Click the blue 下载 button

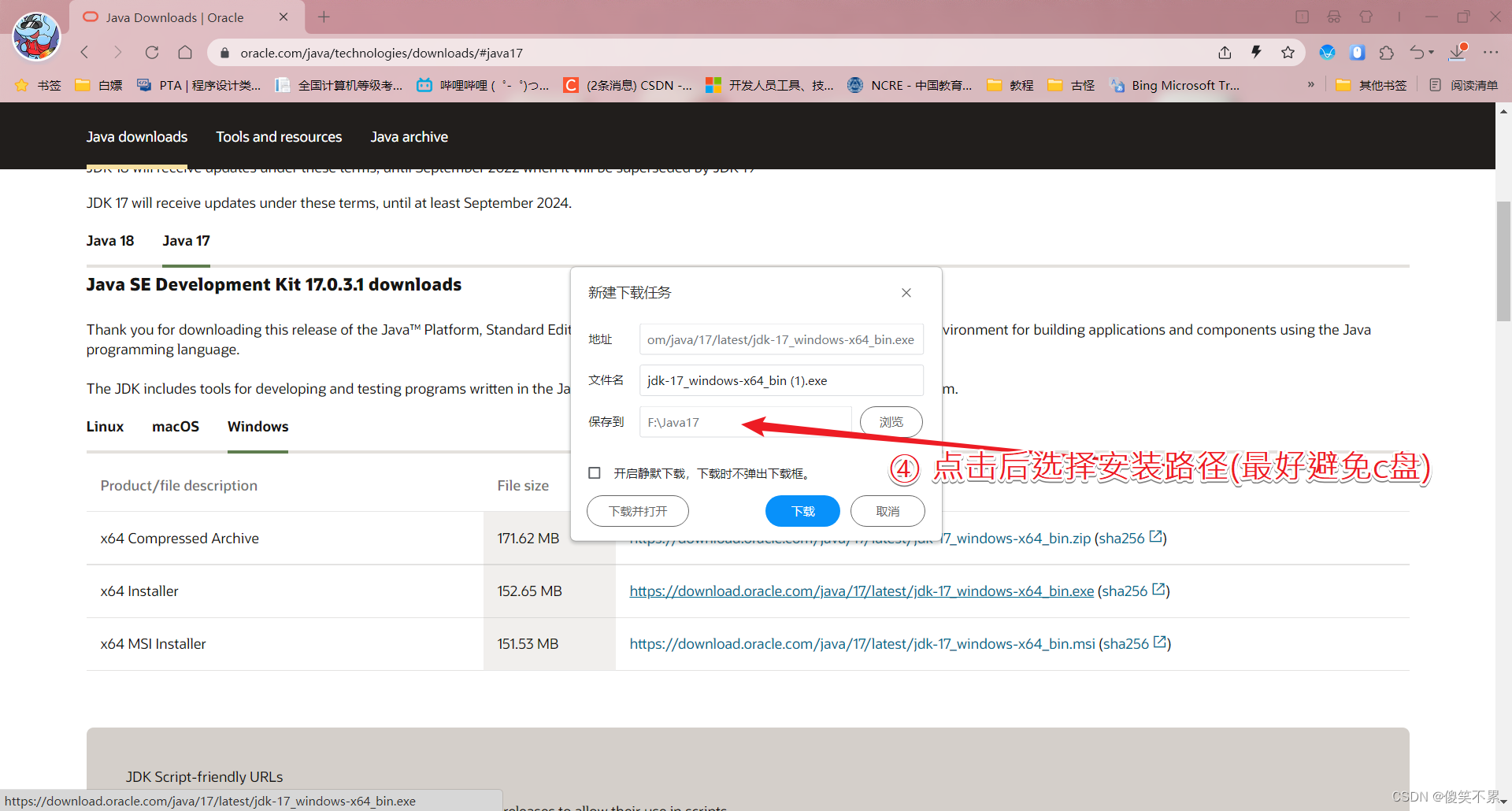(802, 511)
